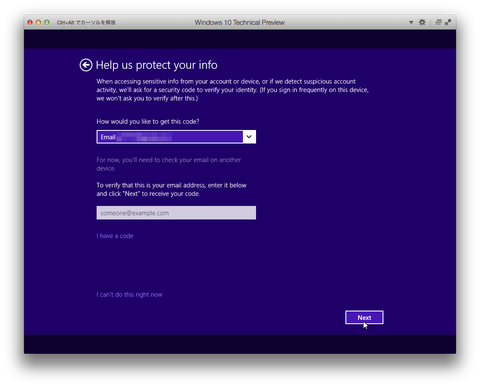Focus the someone@example.com email field
The height and width of the screenshot is (387, 480).
click(176, 213)
